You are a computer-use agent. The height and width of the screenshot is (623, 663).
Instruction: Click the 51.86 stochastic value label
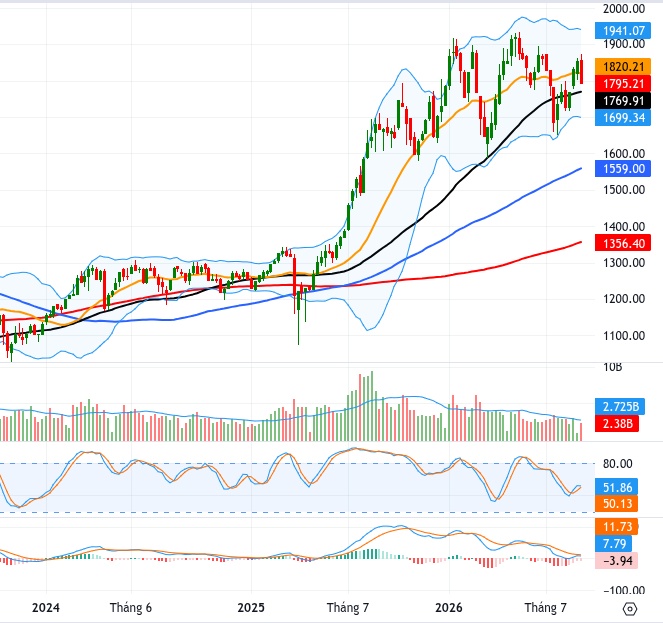[x=616, y=487]
